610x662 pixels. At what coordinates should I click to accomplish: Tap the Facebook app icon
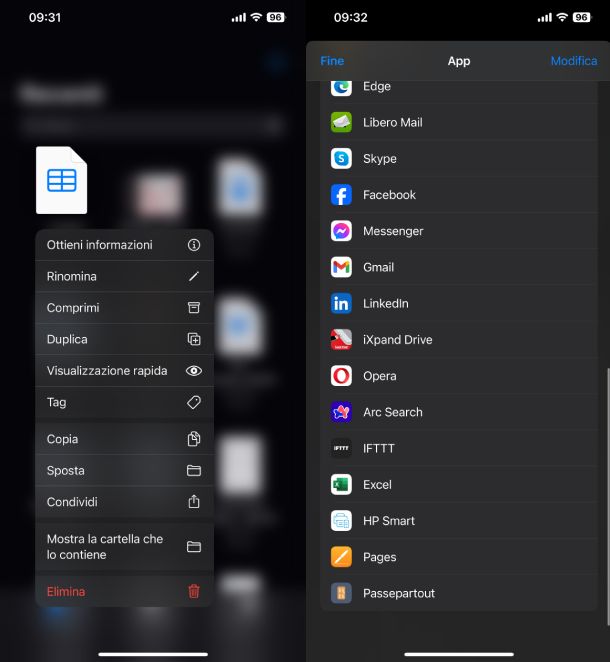click(x=341, y=195)
